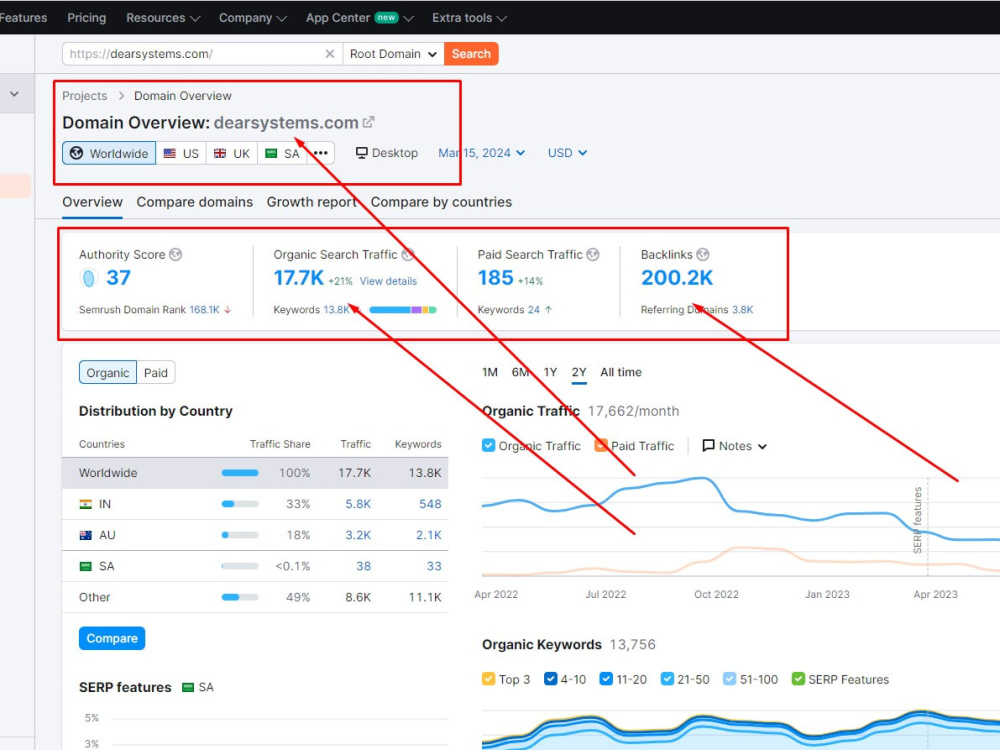Toggle 4-10 keywords checkbox

tap(551, 679)
